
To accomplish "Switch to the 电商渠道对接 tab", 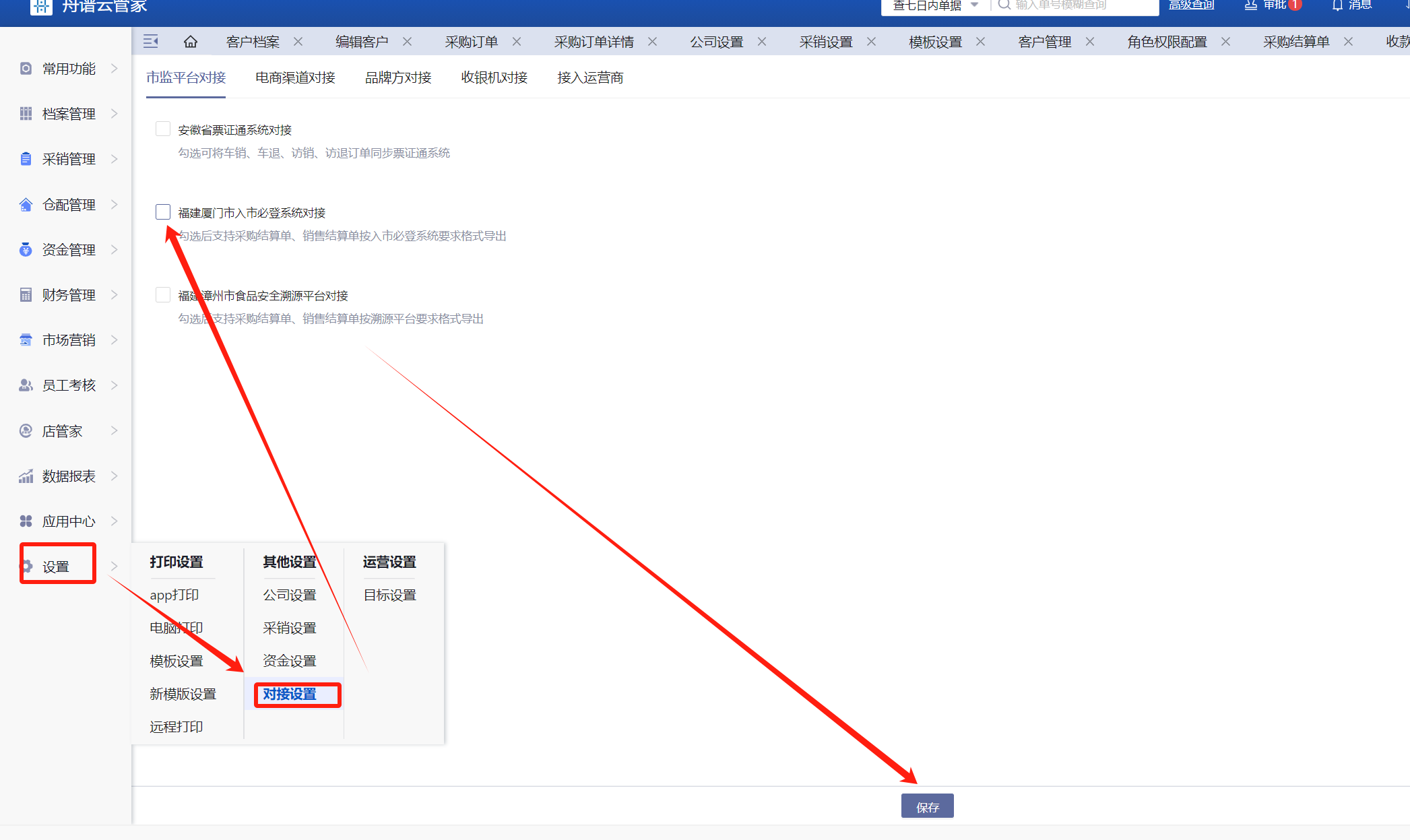I will point(295,78).
